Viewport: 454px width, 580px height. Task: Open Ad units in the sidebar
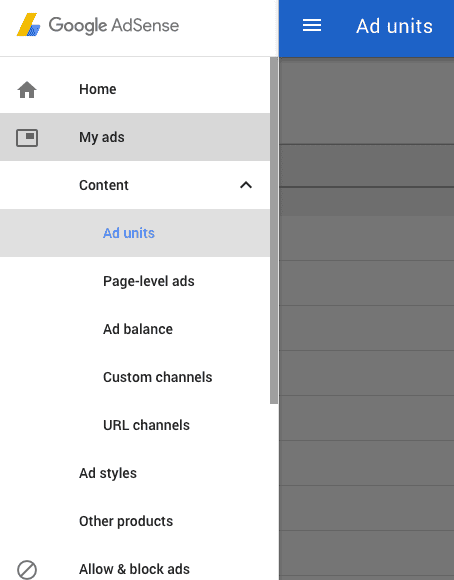point(135,233)
